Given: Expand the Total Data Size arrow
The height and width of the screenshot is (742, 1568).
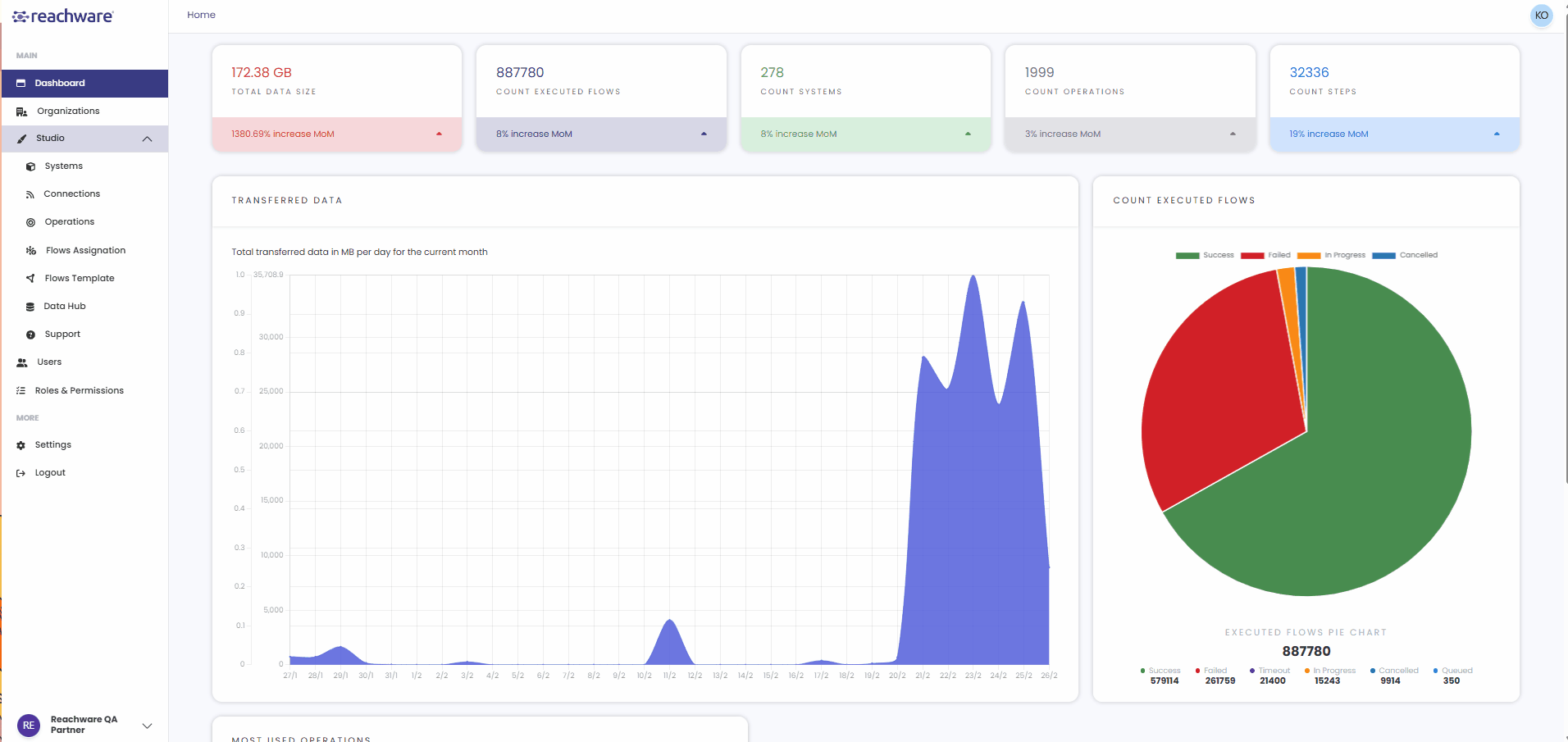Looking at the screenshot, I should [440, 134].
